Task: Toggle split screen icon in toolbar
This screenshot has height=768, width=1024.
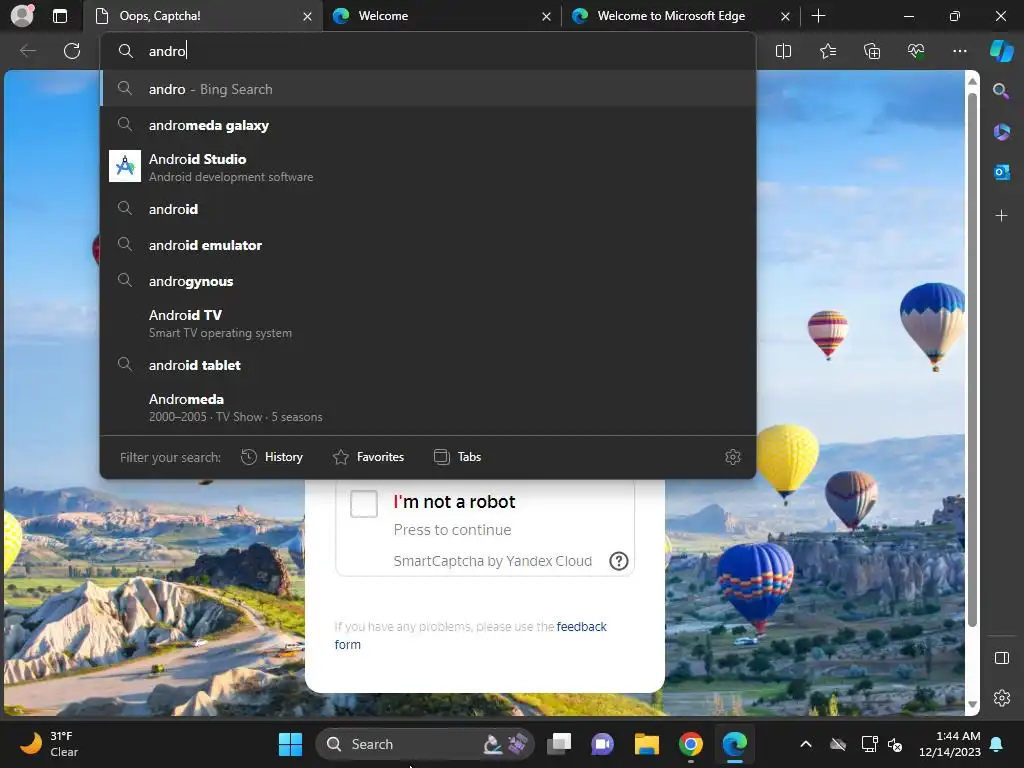Action: [x=783, y=51]
